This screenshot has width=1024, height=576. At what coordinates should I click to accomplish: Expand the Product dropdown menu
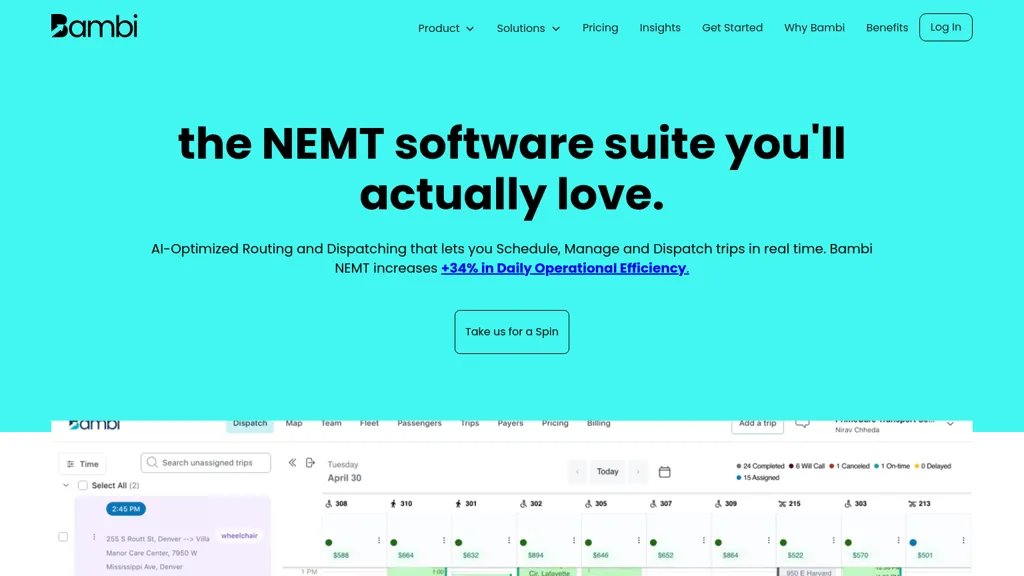tap(446, 28)
